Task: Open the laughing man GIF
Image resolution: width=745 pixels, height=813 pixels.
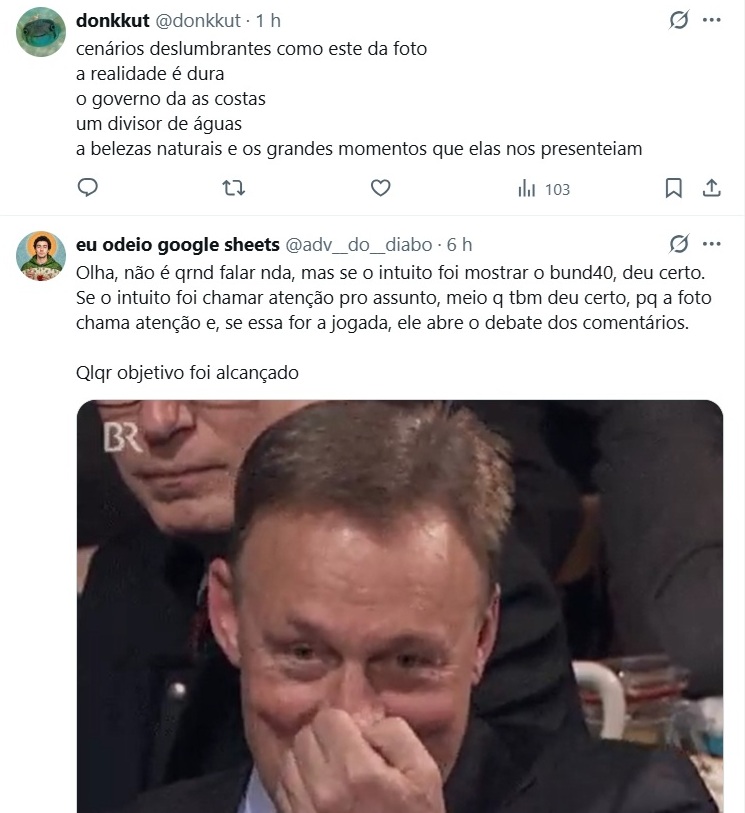Action: pos(400,606)
